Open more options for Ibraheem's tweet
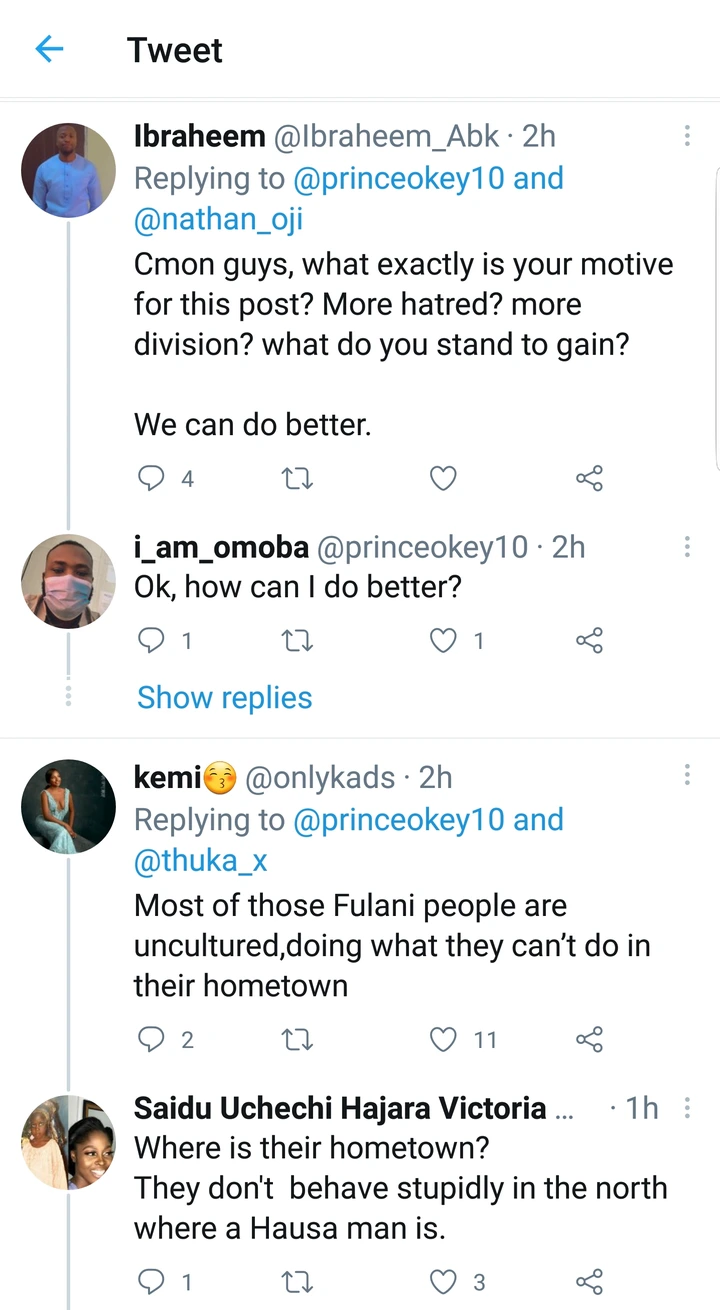The height and width of the screenshot is (1310, 720). pyautogui.click(x=687, y=136)
